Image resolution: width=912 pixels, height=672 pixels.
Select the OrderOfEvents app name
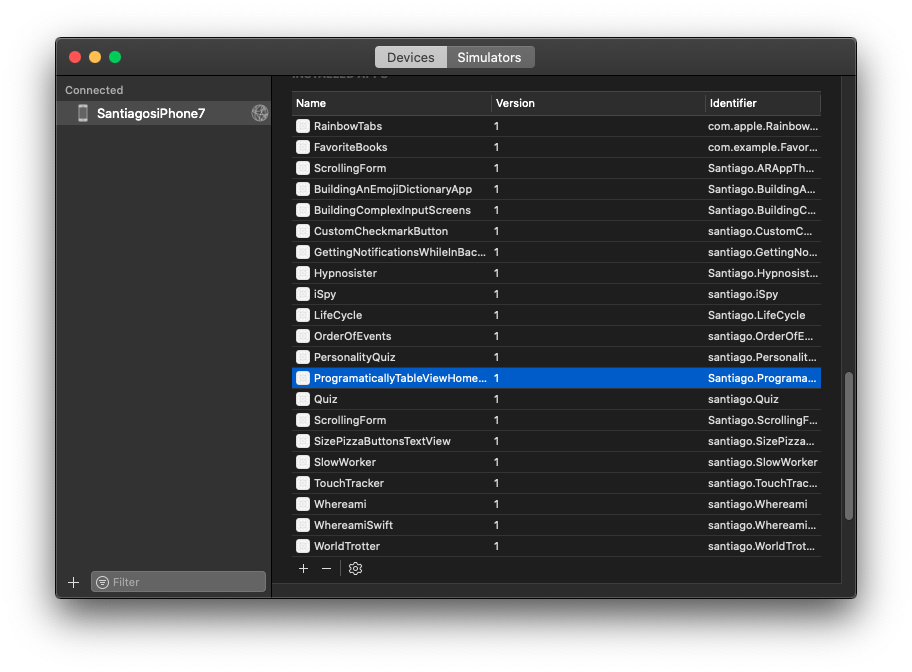click(x=352, y=336)
